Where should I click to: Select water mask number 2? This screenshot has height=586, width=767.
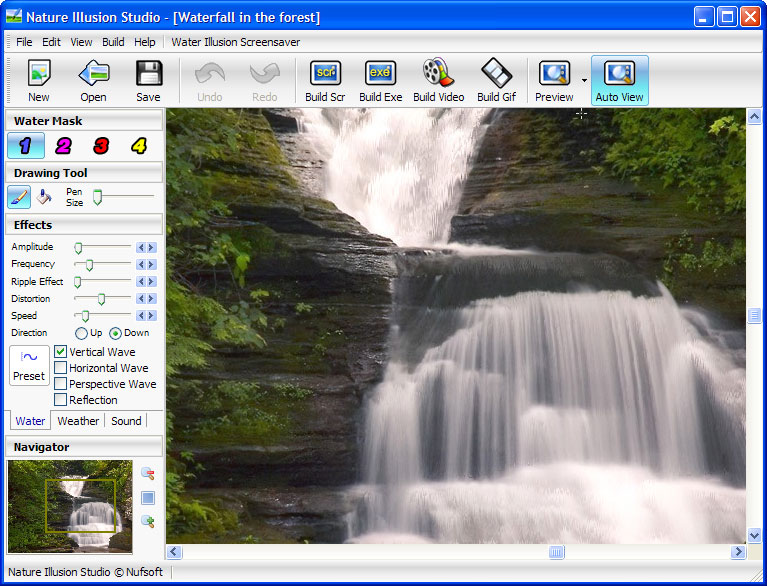[63, 146]
